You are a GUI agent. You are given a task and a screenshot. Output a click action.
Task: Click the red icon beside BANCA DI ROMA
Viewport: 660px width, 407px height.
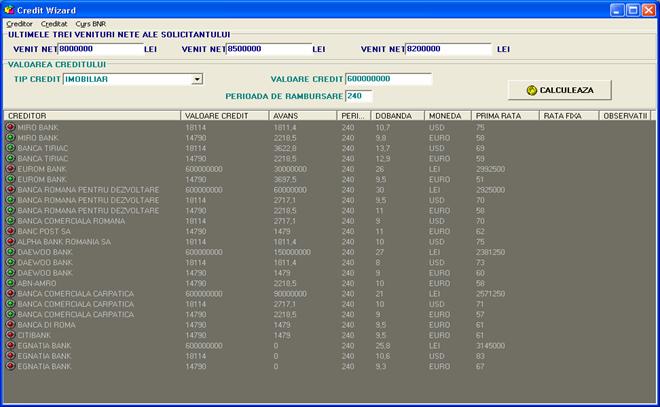11,324
